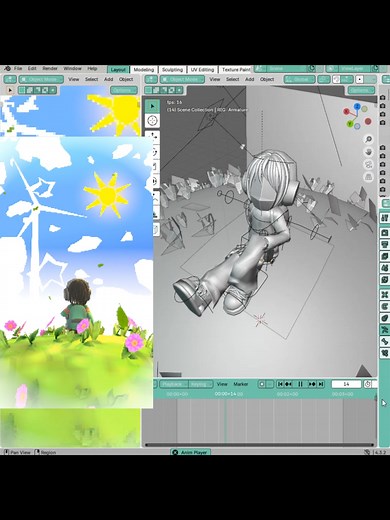Open left viewport Object Mode dropdown
390x520 pixels.
tap(41, 79)
